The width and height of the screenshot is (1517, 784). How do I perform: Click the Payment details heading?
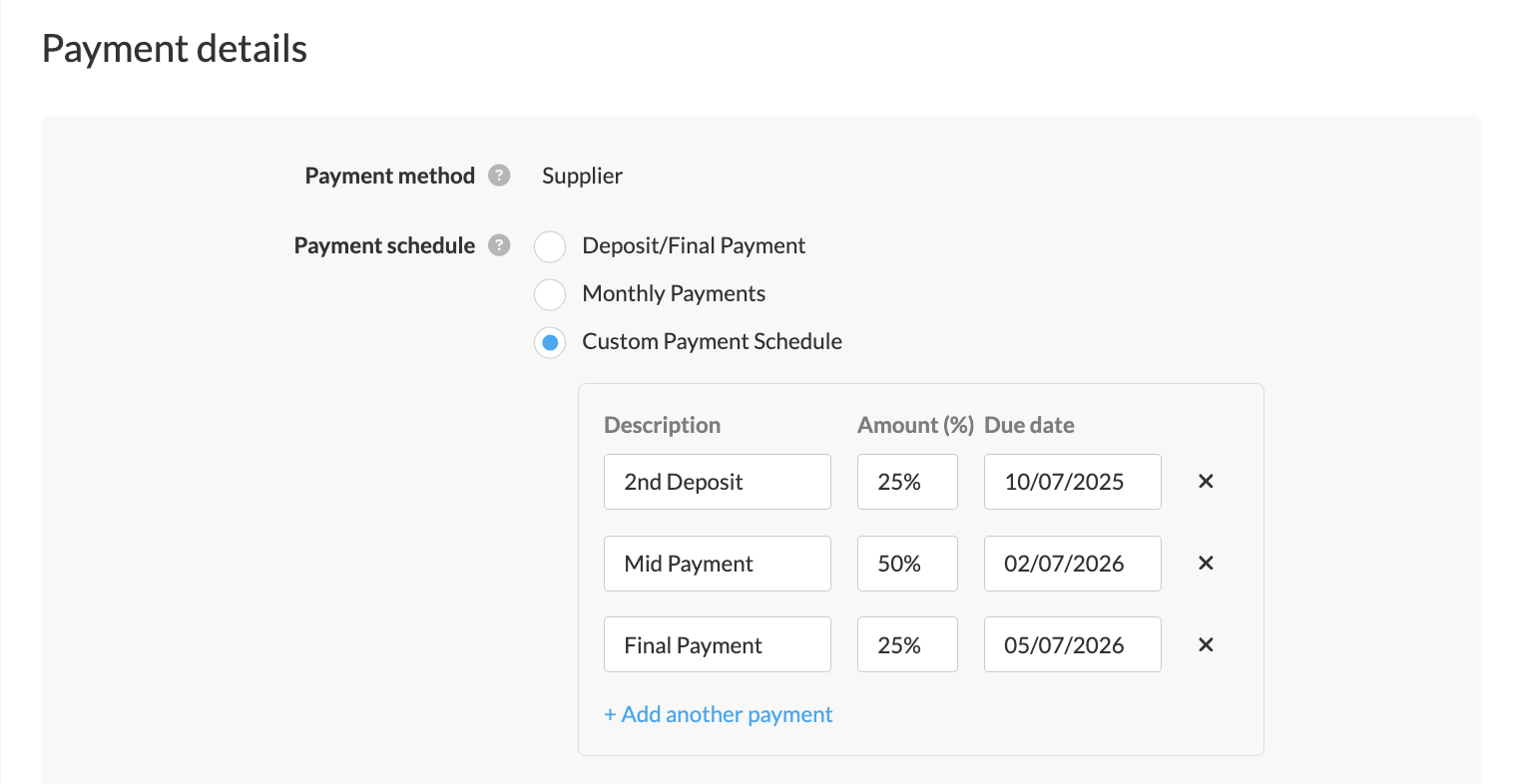tap(175, 49)
